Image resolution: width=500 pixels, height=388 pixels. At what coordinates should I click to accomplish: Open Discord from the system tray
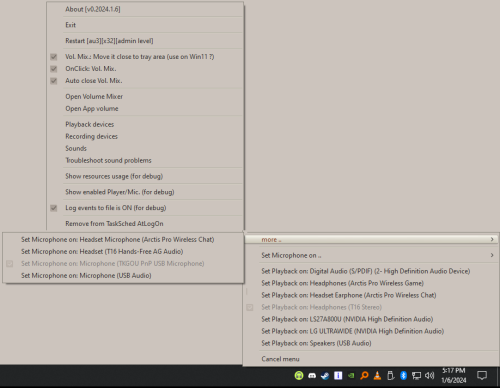point(312,376)
